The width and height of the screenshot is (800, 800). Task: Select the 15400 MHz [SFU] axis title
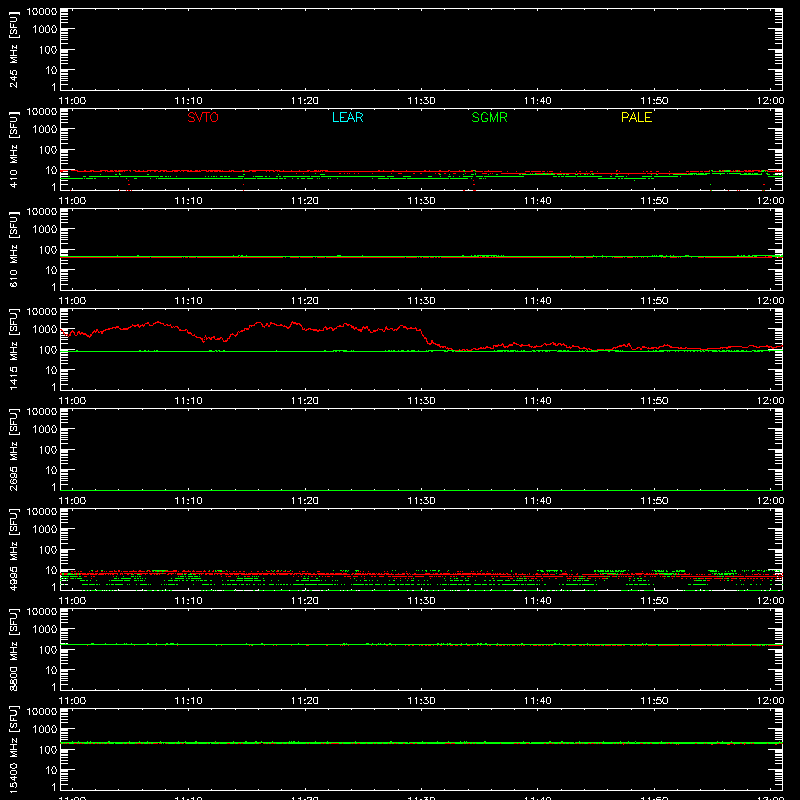pos(13,749)
